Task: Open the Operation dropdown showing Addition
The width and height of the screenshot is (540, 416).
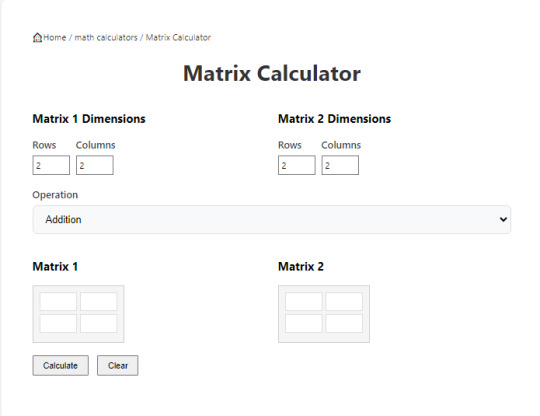Action: tap(272, 219)
